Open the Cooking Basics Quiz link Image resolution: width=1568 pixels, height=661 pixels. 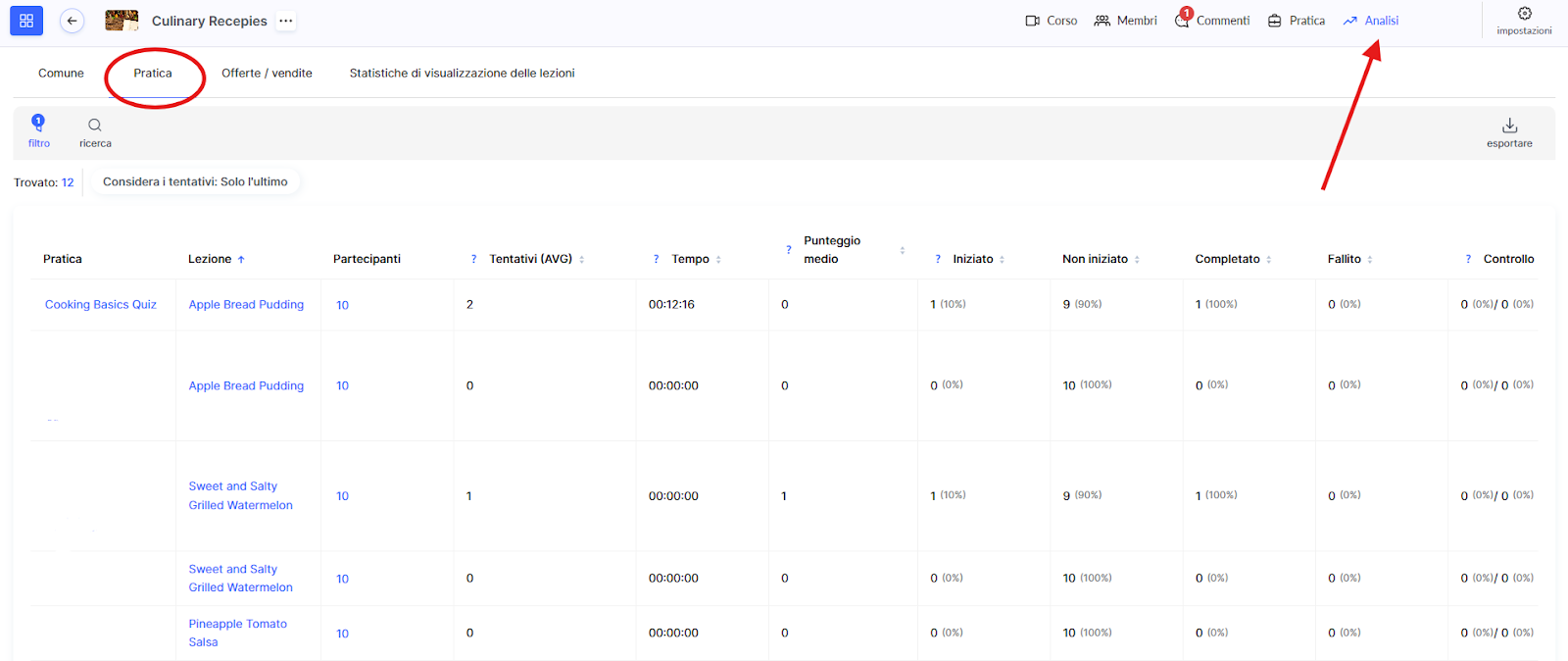click(x=101, y=305)
